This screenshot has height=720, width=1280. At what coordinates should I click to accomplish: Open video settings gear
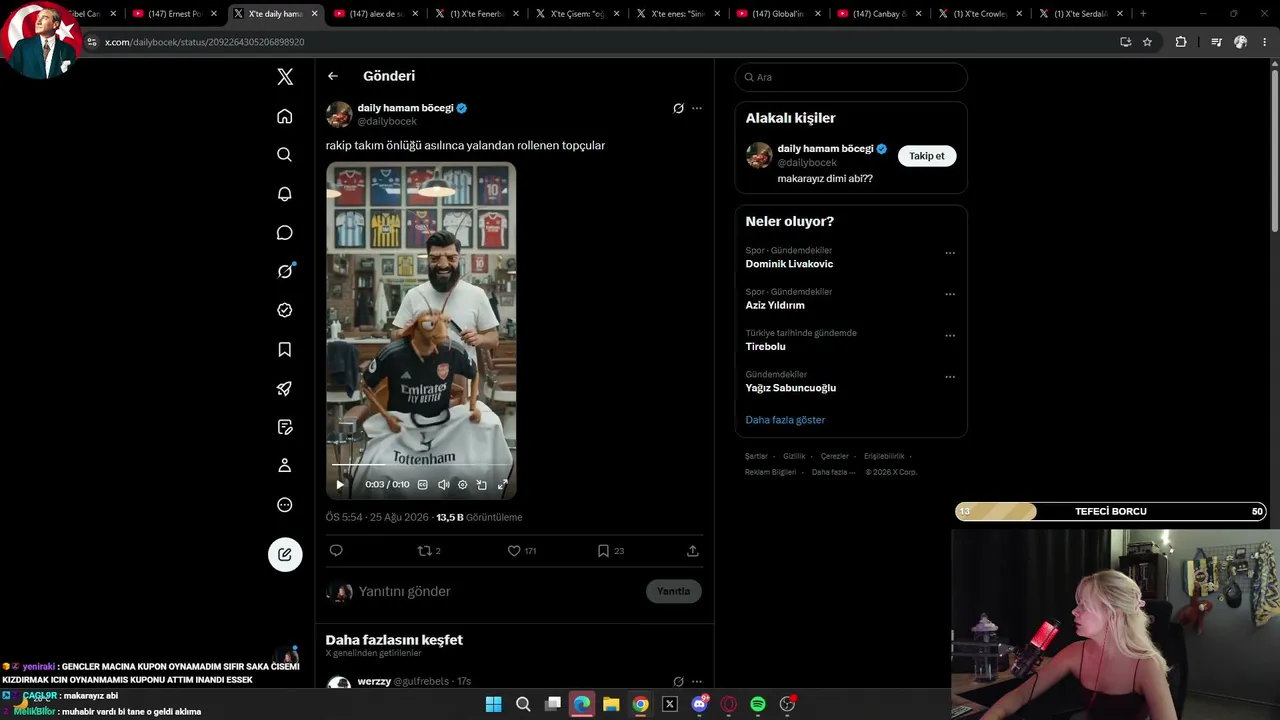462,485
